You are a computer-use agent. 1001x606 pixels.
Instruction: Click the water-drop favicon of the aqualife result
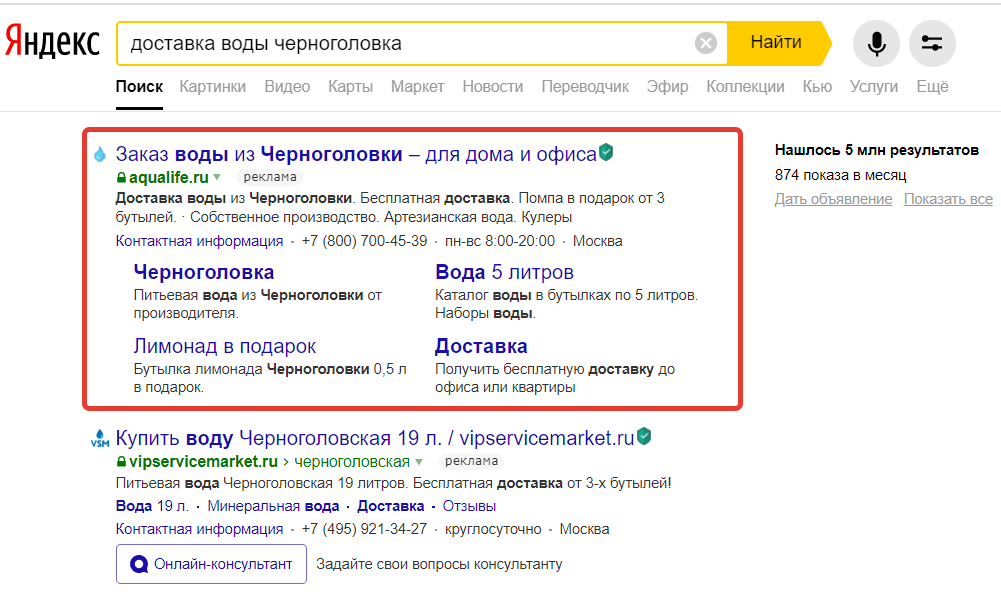pos(99,154)
